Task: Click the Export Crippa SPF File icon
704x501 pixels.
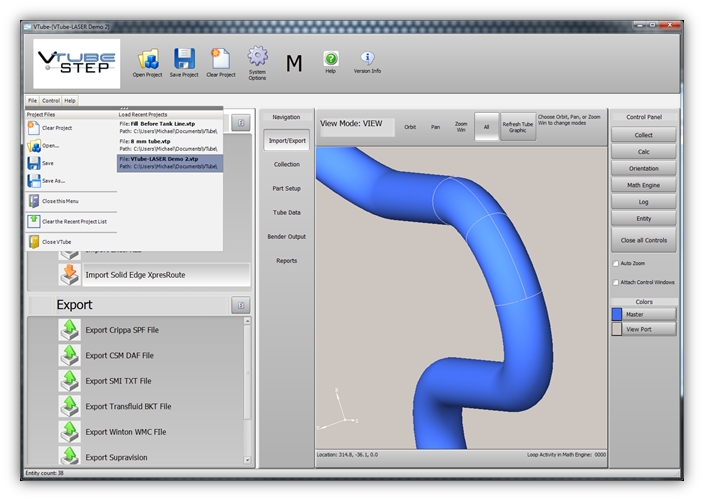Action: point(69,331)
